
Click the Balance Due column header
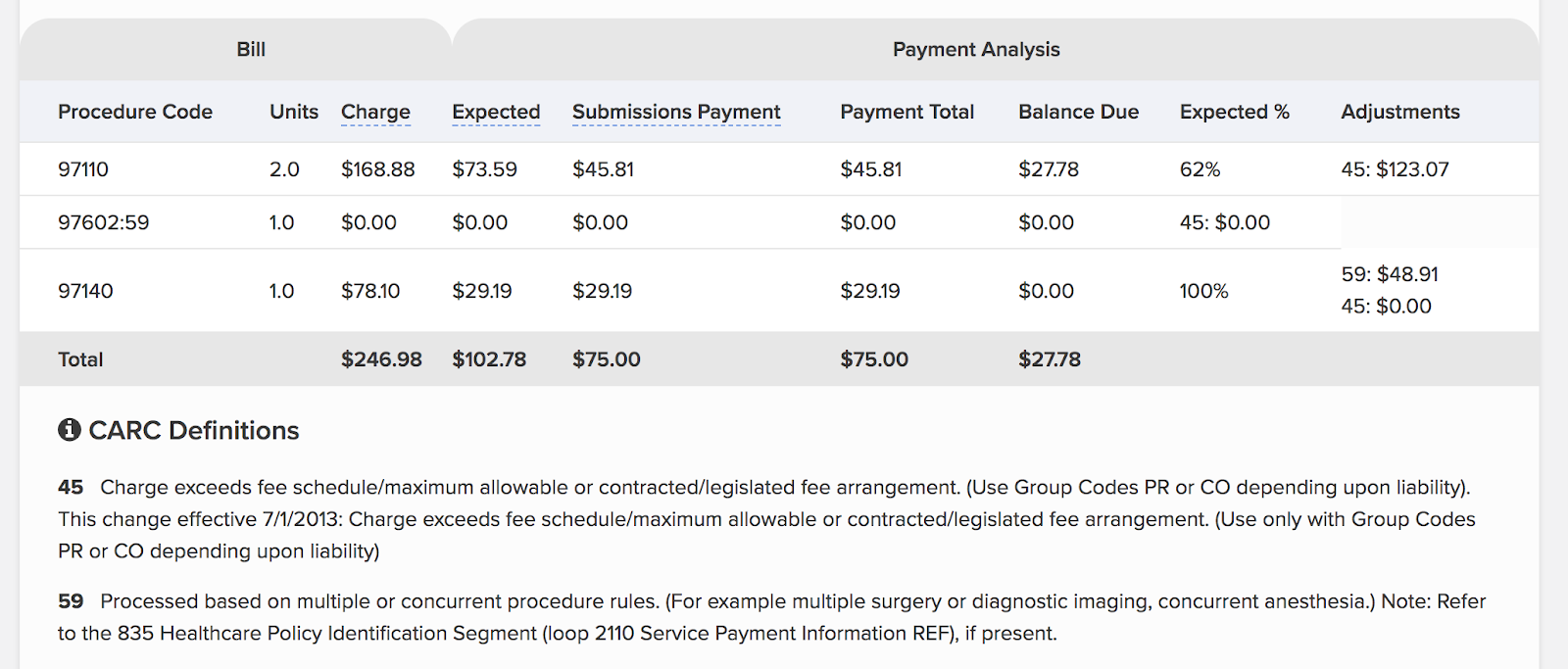point(1078,112)
